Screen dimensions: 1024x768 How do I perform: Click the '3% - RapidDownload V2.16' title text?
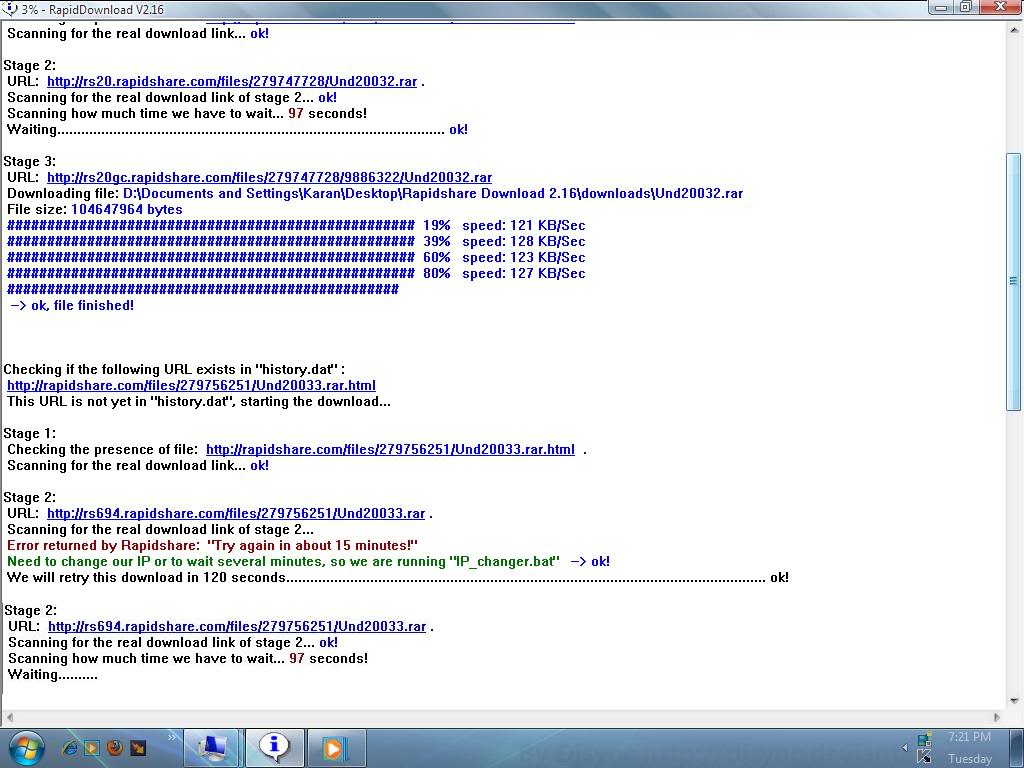click(93, 9)
